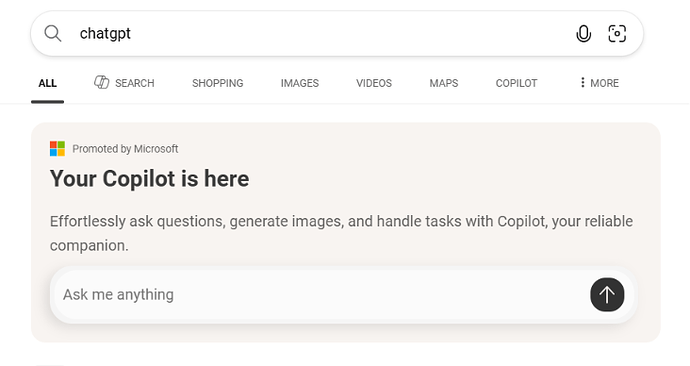Image resolution: width=690 pixels, height=366 pixels.
Task: Focus the Ask me anything field
Action: click(321, 294)
